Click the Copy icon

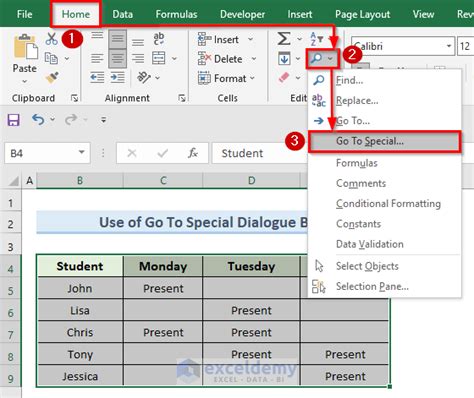51,58
